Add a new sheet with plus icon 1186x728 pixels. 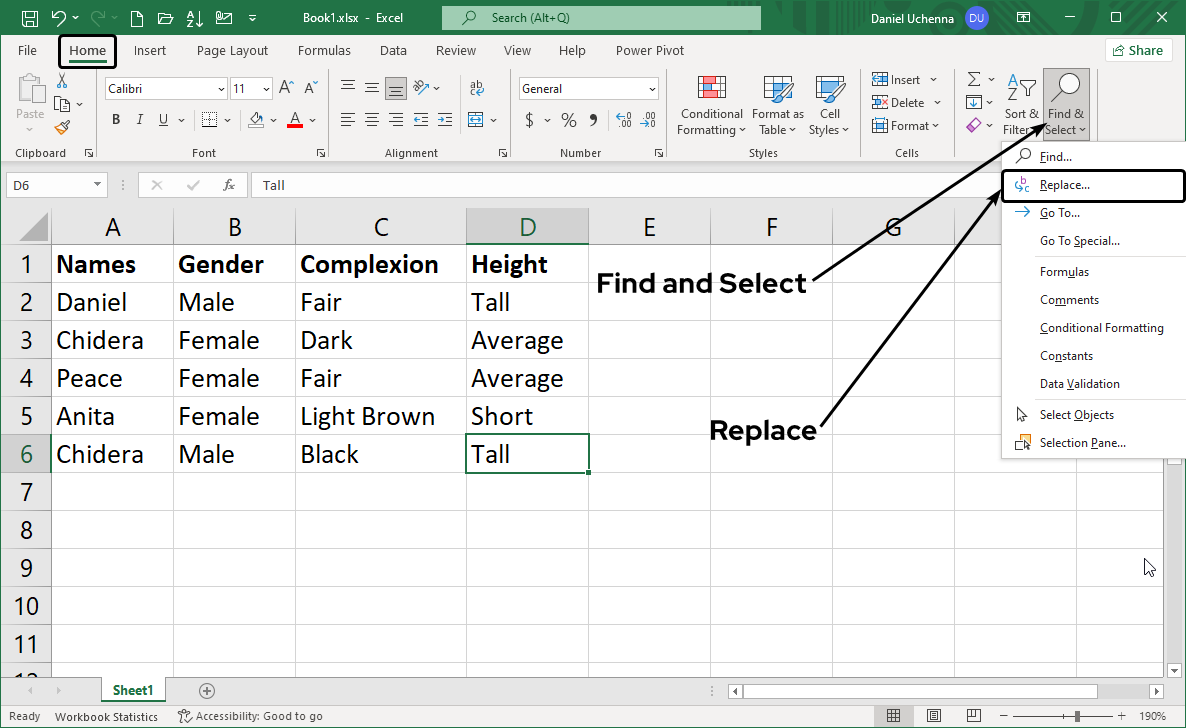pyautogui.click(x=207, y=690)
